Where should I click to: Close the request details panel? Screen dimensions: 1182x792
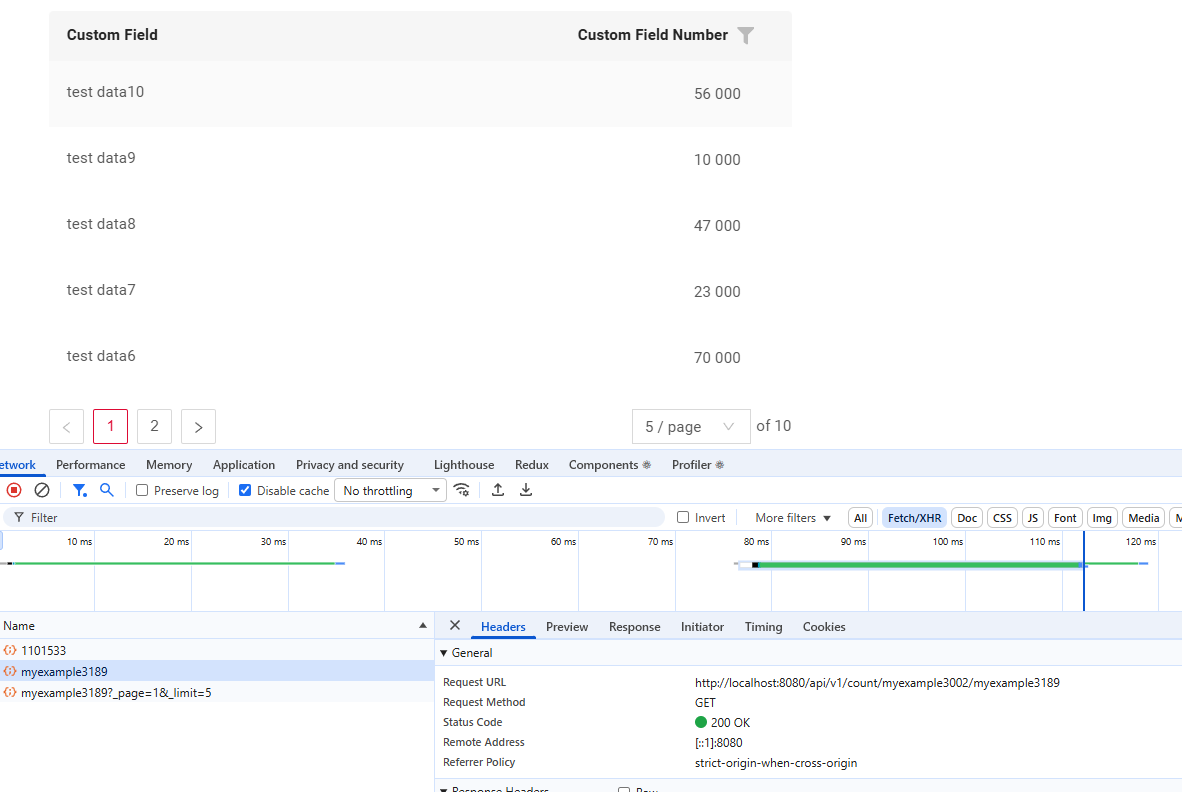(455, 626)
